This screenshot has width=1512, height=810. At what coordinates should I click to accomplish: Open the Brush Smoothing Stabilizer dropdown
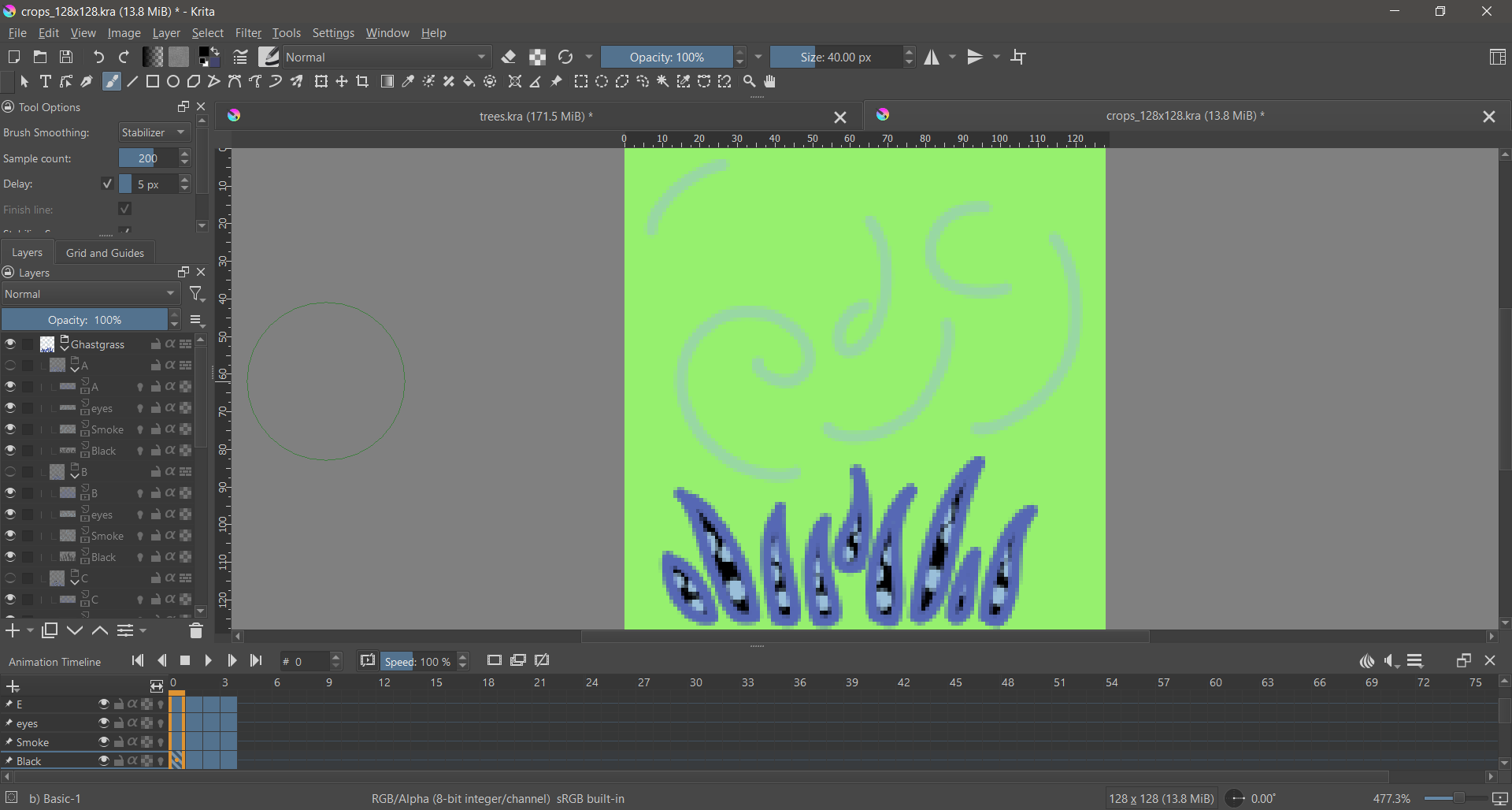pyautogui.click(x=154, y=132)
